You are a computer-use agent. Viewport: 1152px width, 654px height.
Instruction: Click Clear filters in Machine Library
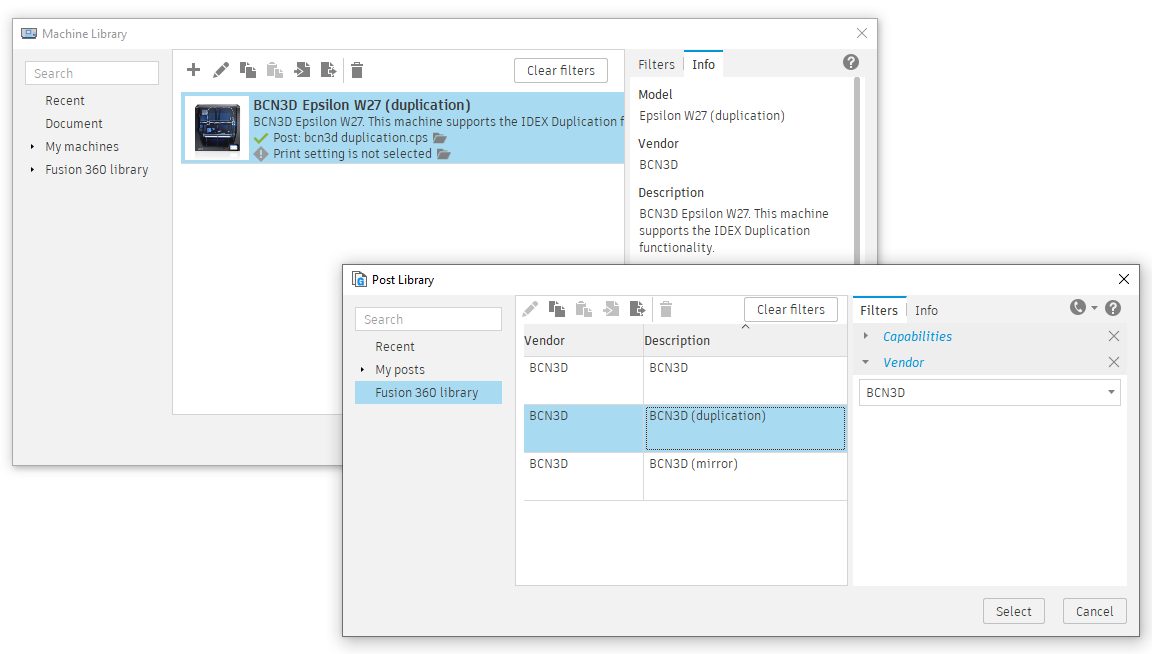[561, 71]
